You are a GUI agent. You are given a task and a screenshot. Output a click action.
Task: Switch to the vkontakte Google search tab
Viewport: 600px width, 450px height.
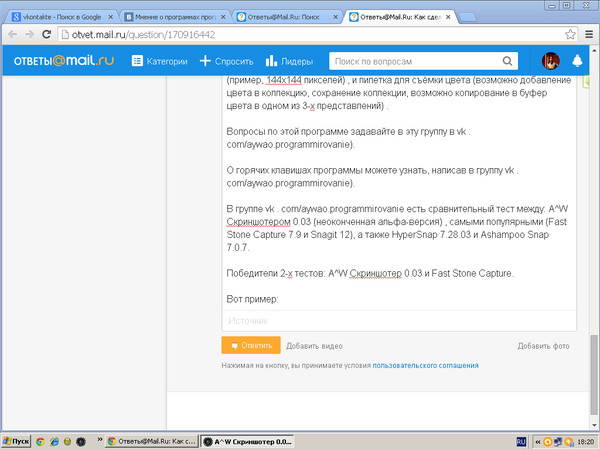point(61,17)
